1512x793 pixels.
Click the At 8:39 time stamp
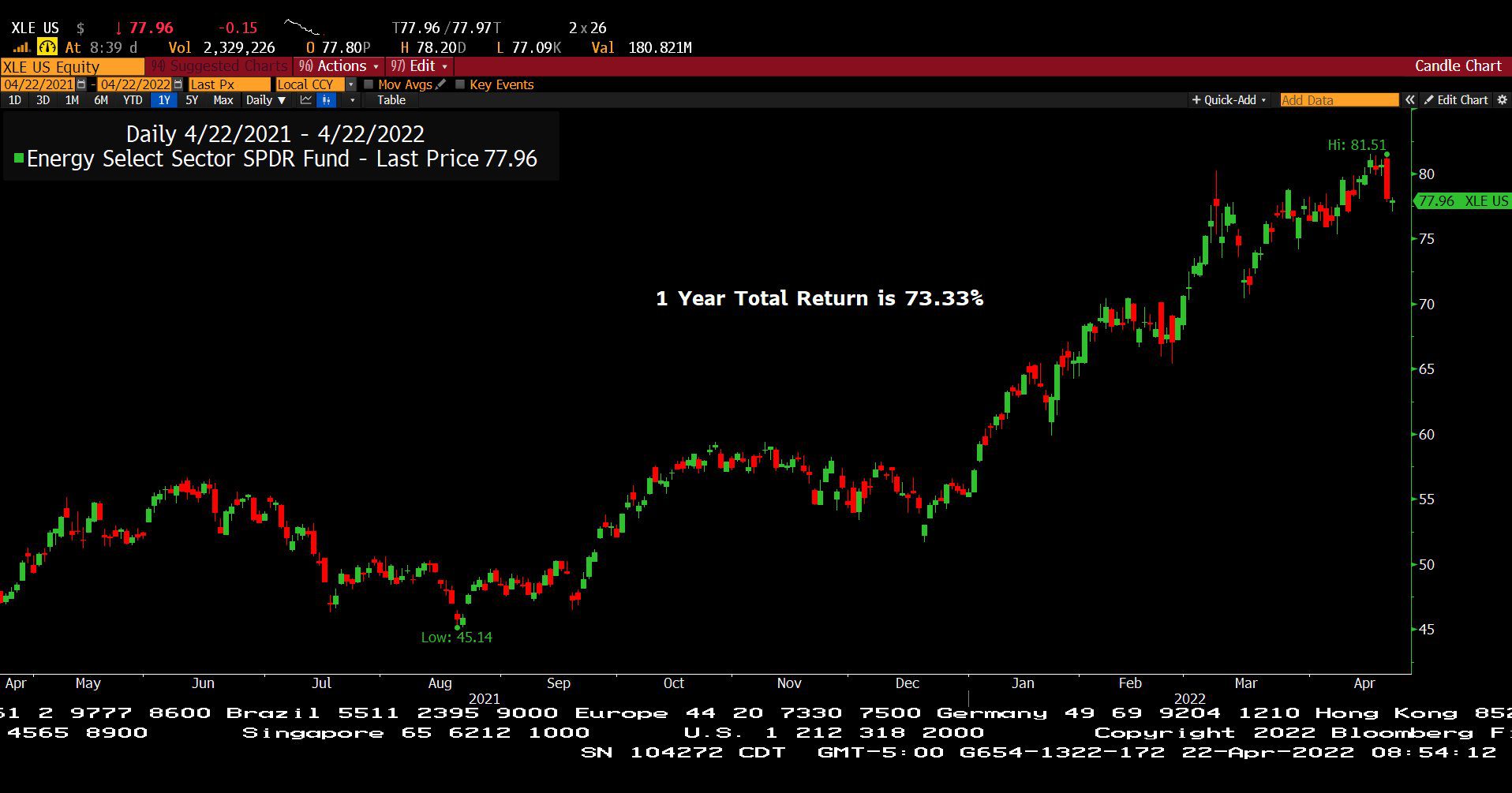point(101,47)
